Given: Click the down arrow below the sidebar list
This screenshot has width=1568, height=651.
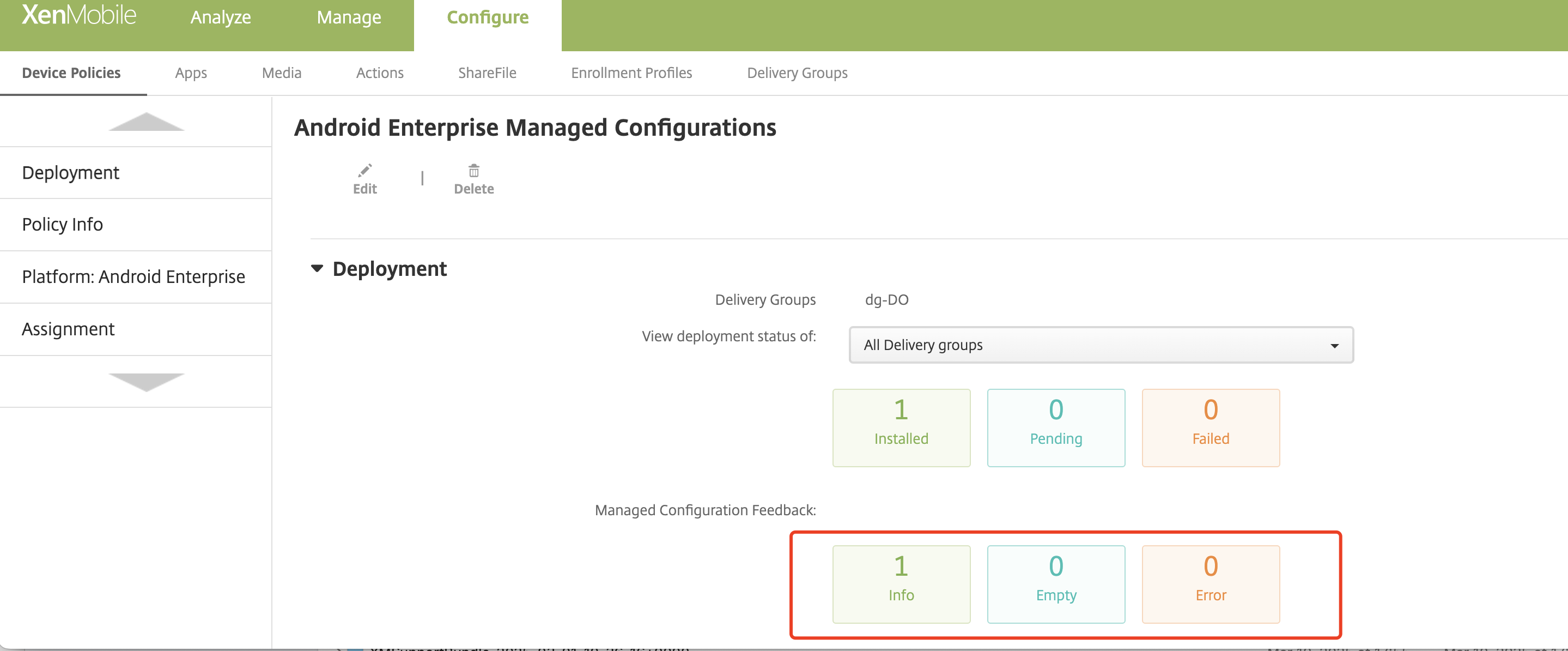Looking at the screenshot, I should [x=146, y=381].
